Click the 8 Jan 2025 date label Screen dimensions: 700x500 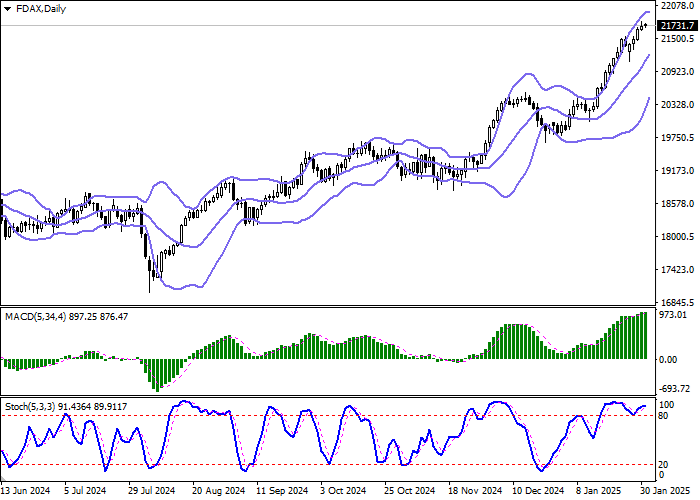[x=600, y=491]
